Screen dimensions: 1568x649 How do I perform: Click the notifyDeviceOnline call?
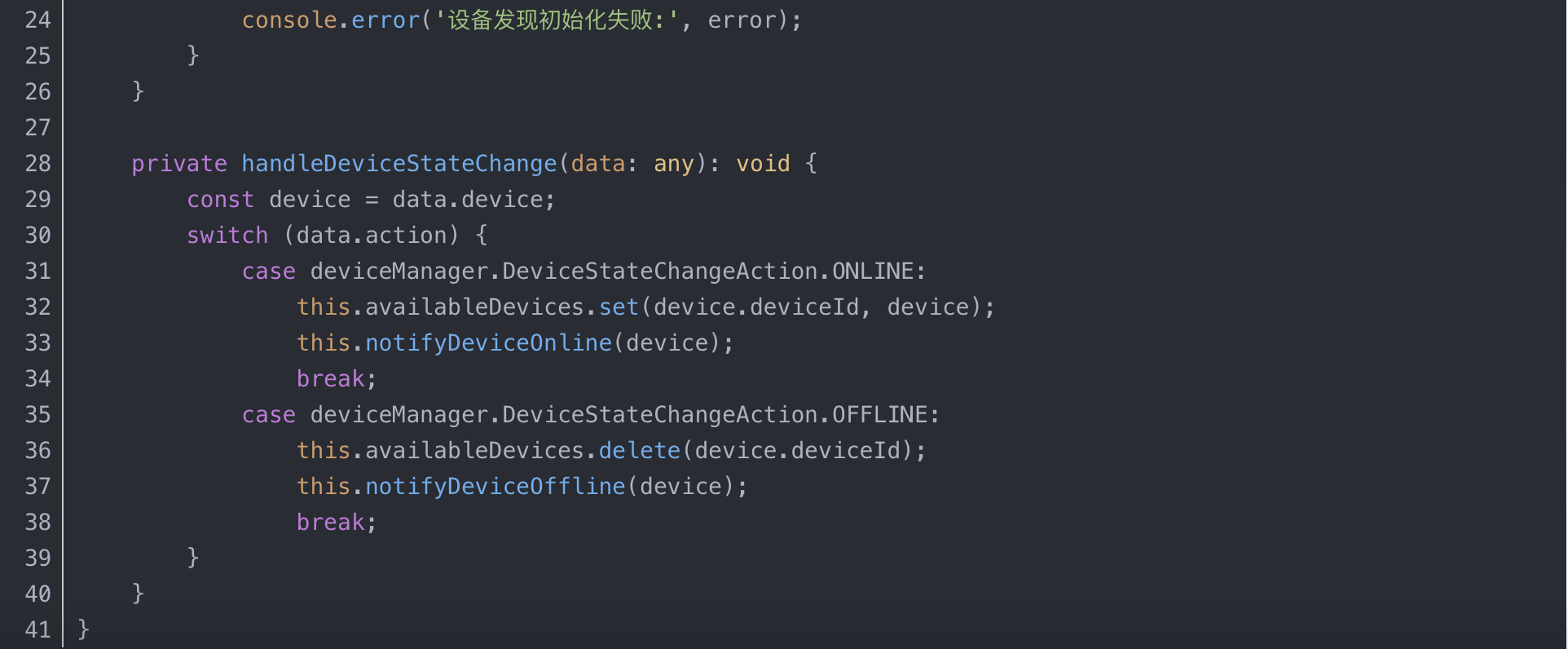coord(488,342)
